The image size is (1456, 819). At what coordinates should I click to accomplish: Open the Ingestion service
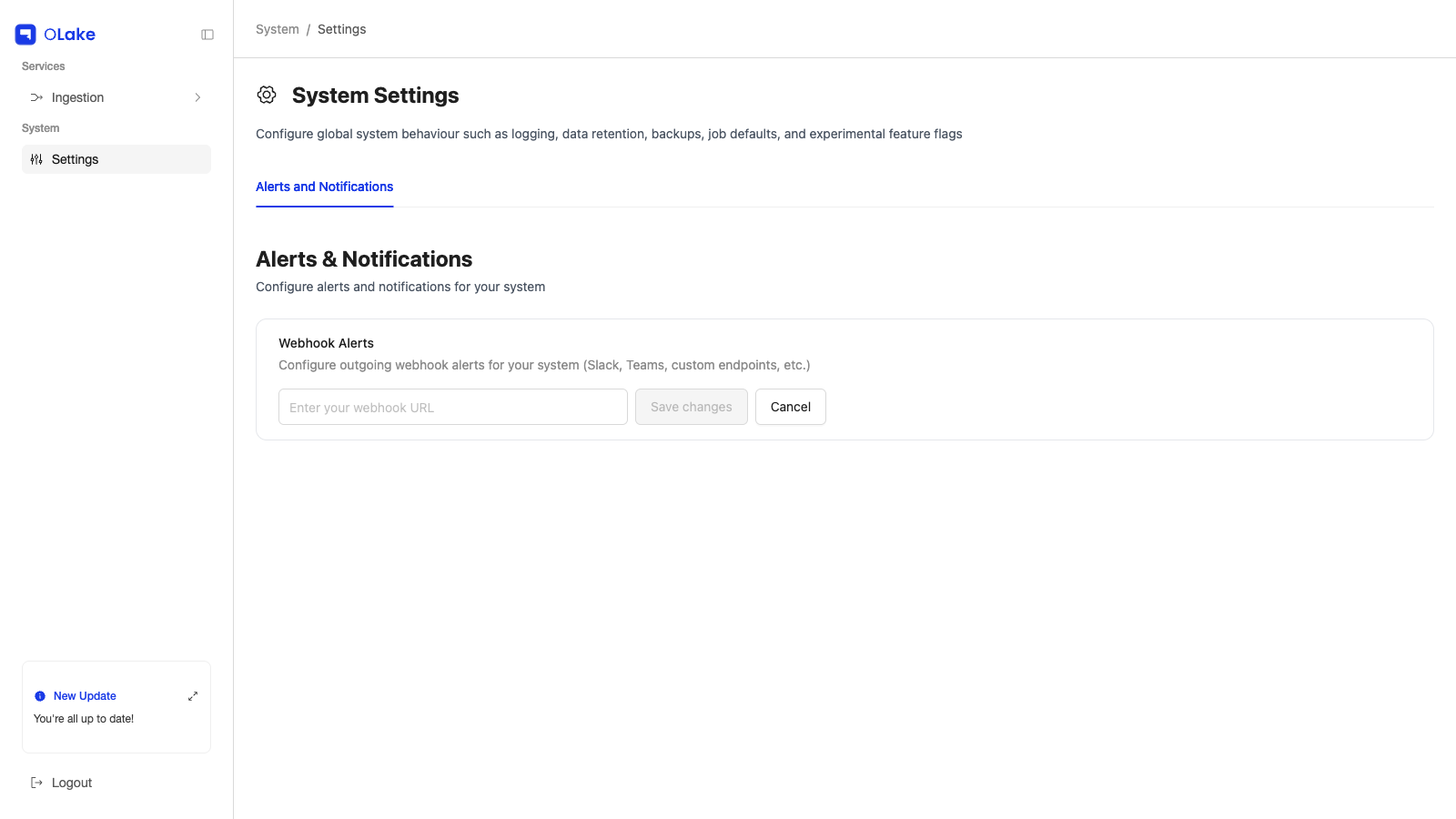pos(116,97)
